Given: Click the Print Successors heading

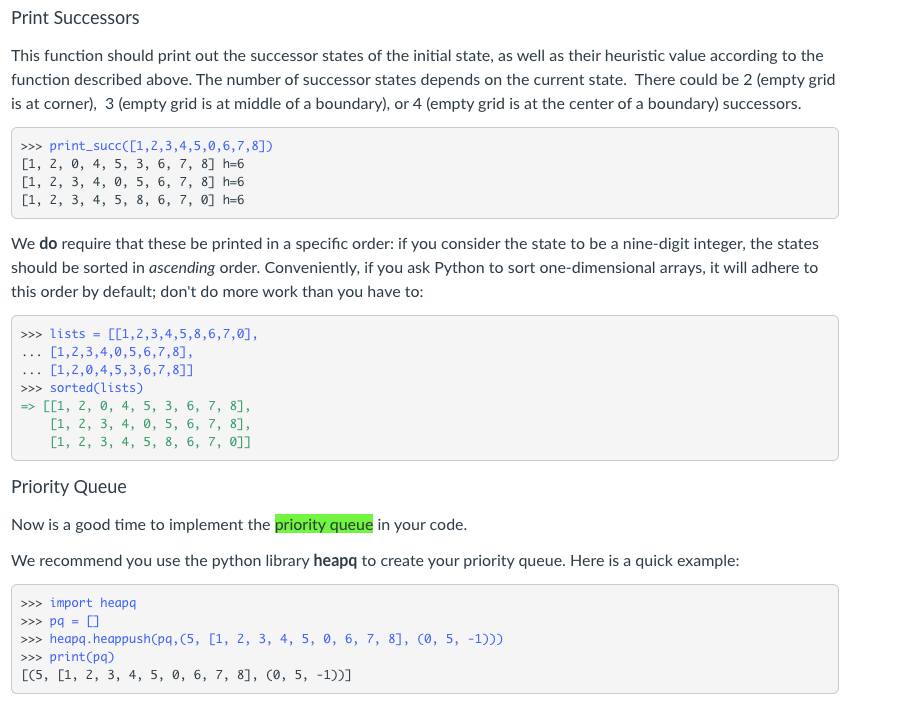Looking at the screenshot, I should [x=75, y=18].
